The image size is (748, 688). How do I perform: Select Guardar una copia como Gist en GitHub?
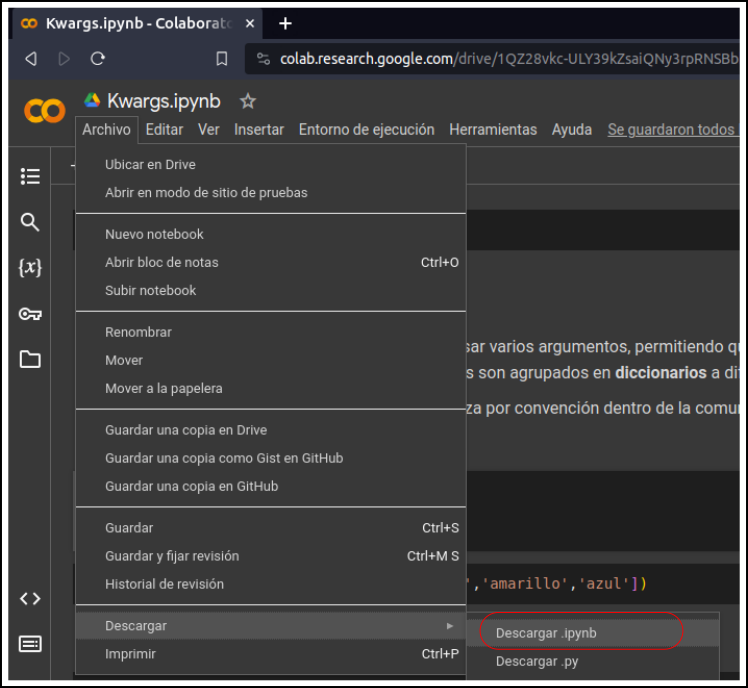point(271,458)
